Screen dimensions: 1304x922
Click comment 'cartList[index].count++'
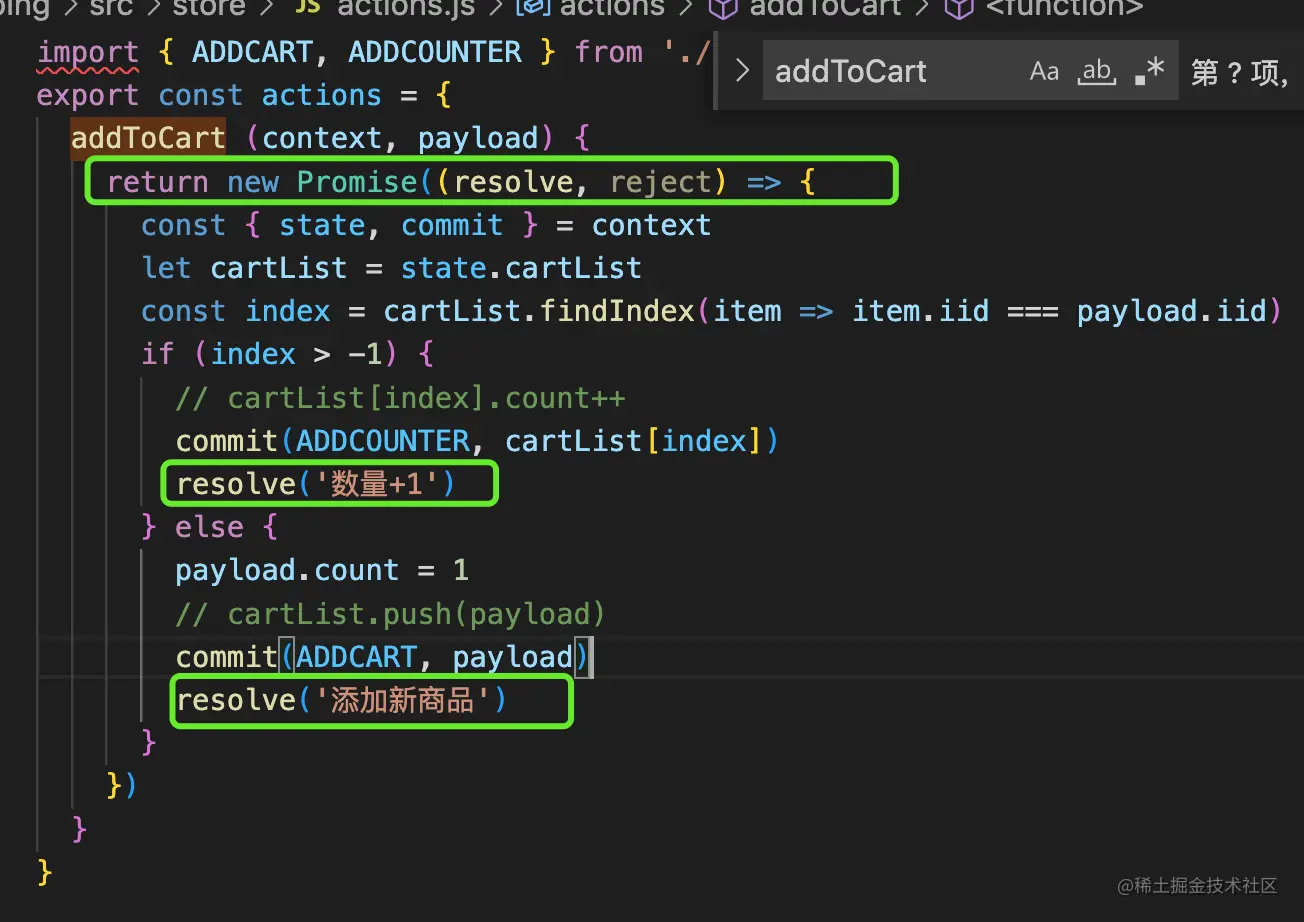tap(400, 398)
